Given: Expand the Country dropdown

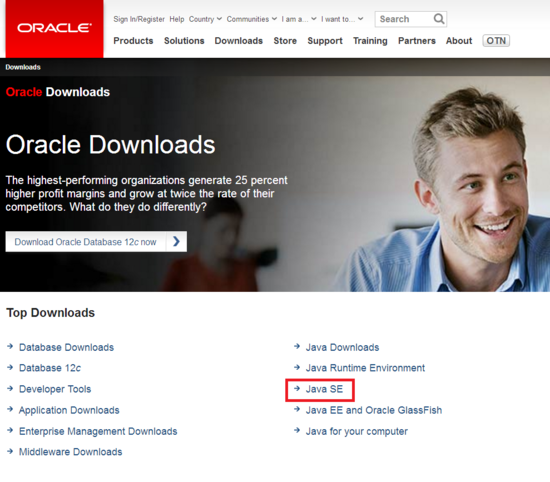Looking at the screenshot, I should (x=205, y=19).
